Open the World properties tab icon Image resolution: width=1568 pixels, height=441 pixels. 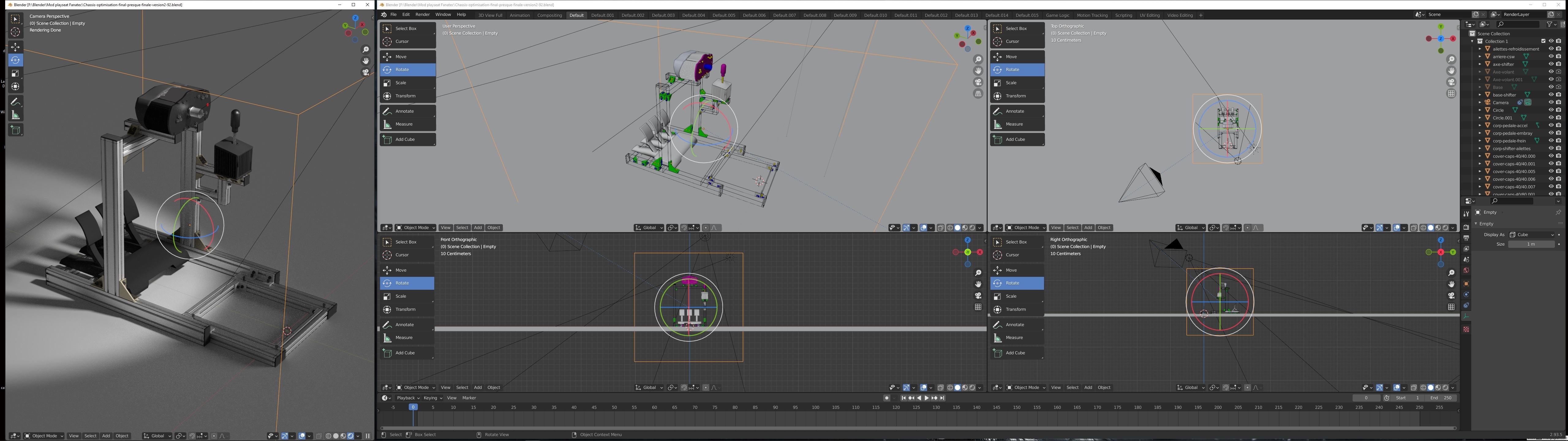click(1466, 270)
